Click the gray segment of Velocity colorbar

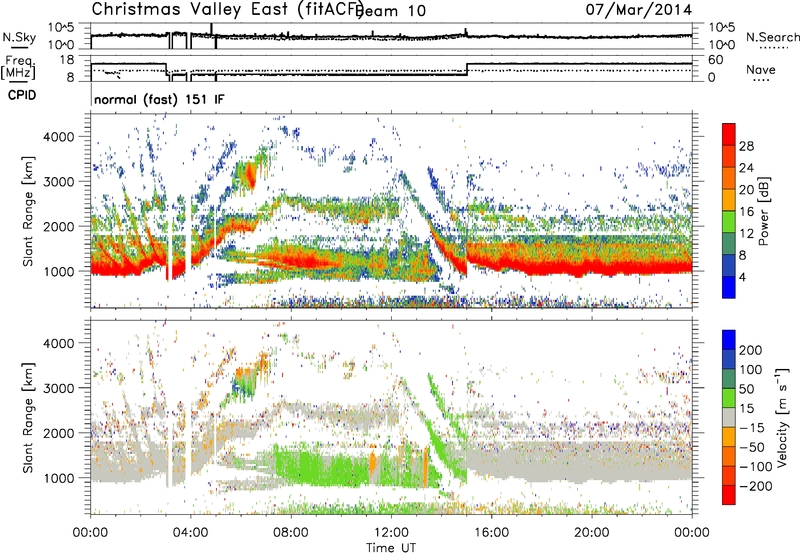[729, 418]
